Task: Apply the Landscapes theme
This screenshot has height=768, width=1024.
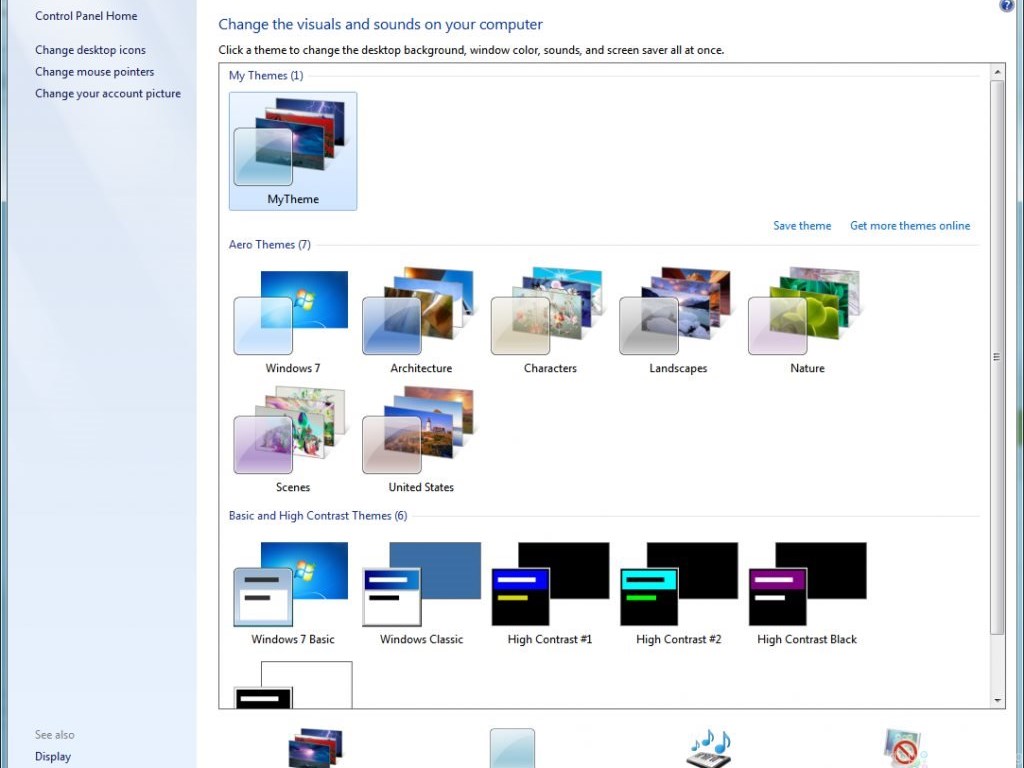Action: pos(678,321)
